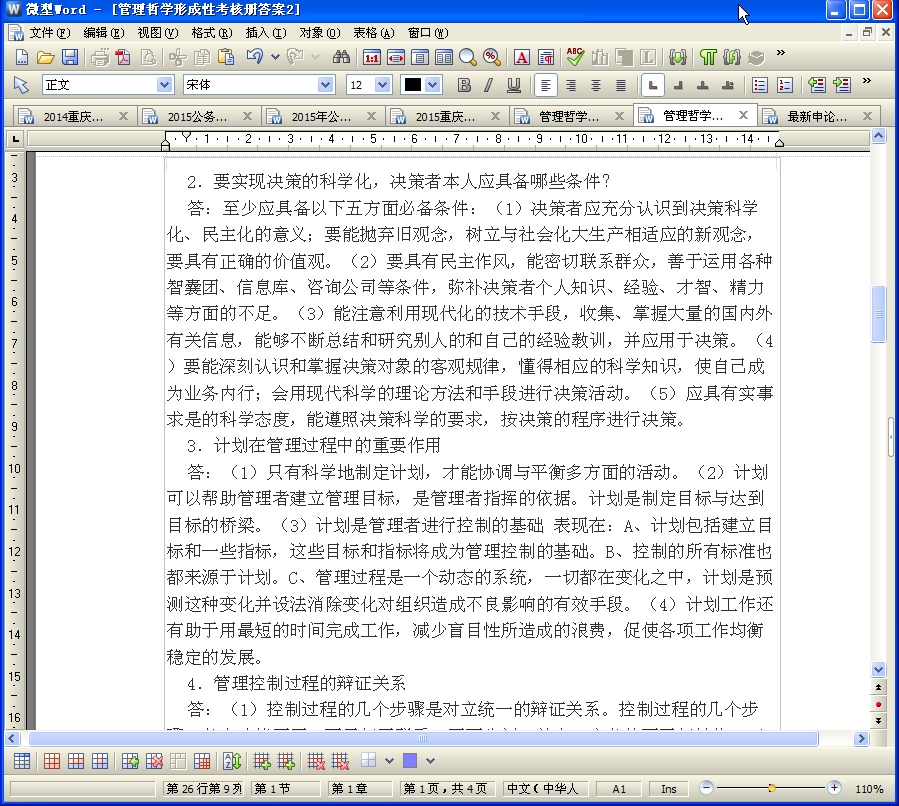Click the vertical scrollbar thumb
Image resolution: width=899 pixels, height=806 pixels.
click(878, 314)
